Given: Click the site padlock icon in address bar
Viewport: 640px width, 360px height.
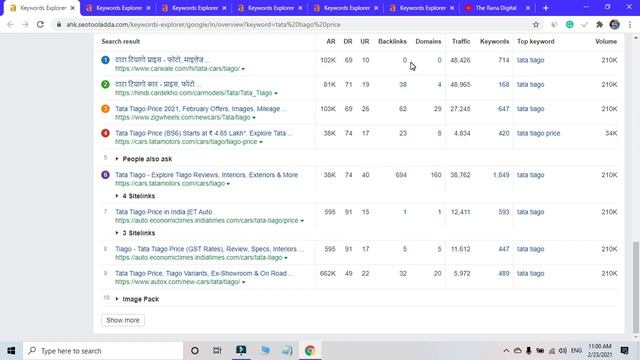Looking at the screenshot, I should point(59,24).
